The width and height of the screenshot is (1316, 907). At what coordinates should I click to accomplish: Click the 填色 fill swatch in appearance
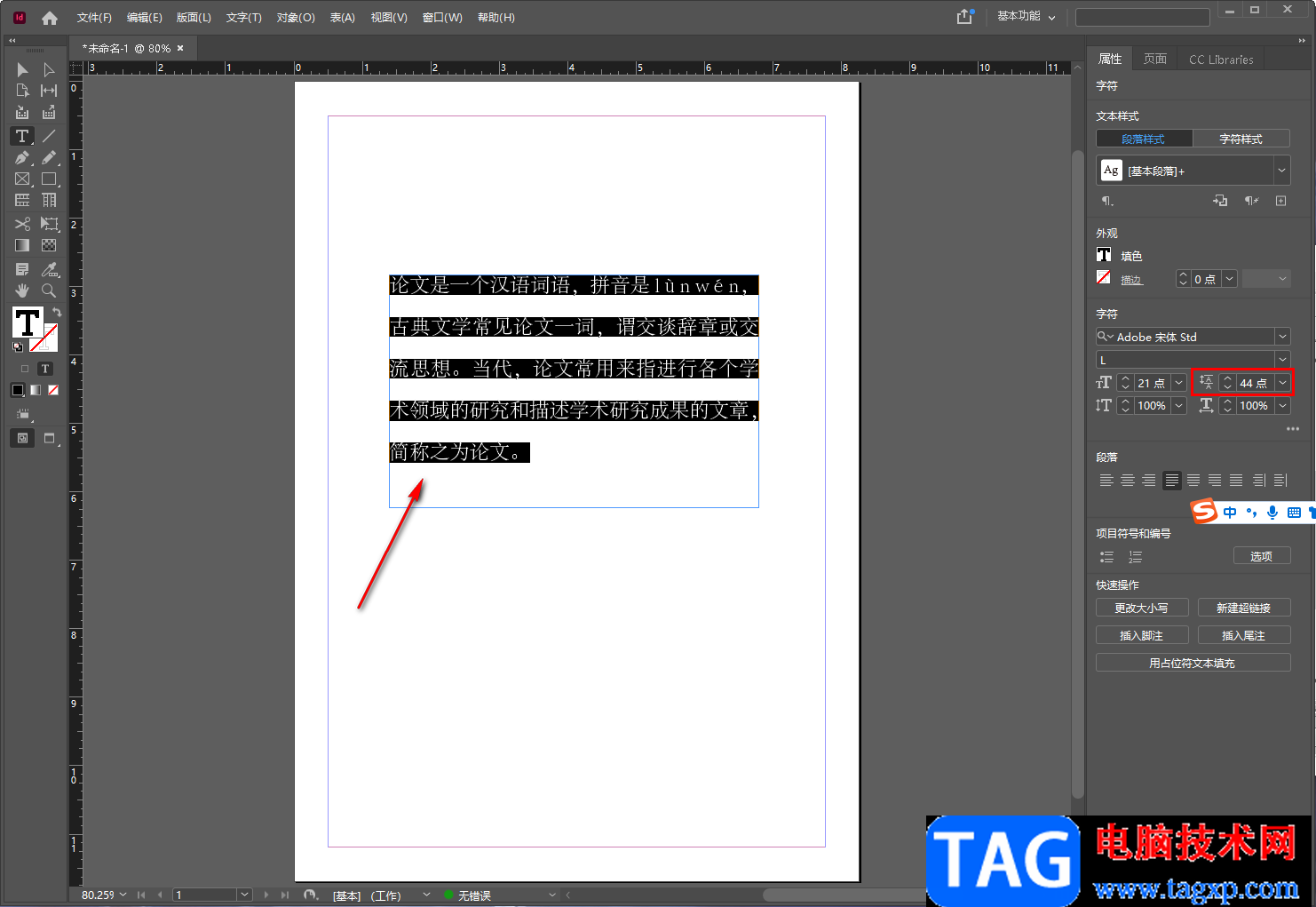tap(1104, 255)
